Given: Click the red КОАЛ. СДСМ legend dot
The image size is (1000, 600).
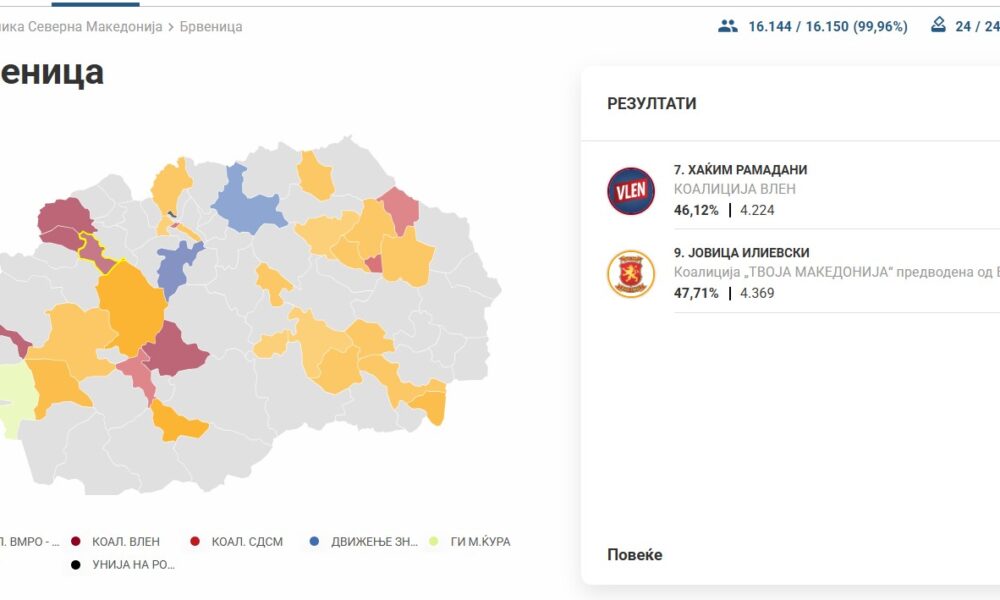Looking at the screenshot, I should 195,542.
